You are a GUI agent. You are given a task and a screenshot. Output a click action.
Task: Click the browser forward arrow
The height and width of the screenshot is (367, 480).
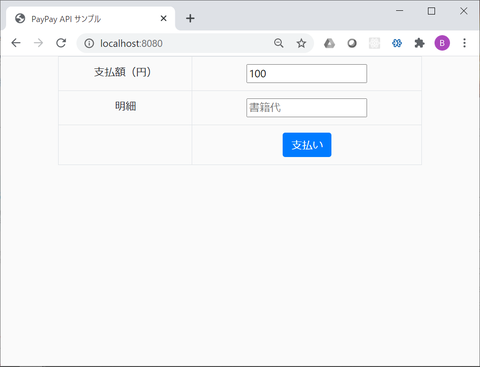pyautogui.click(x=38, y=43)
